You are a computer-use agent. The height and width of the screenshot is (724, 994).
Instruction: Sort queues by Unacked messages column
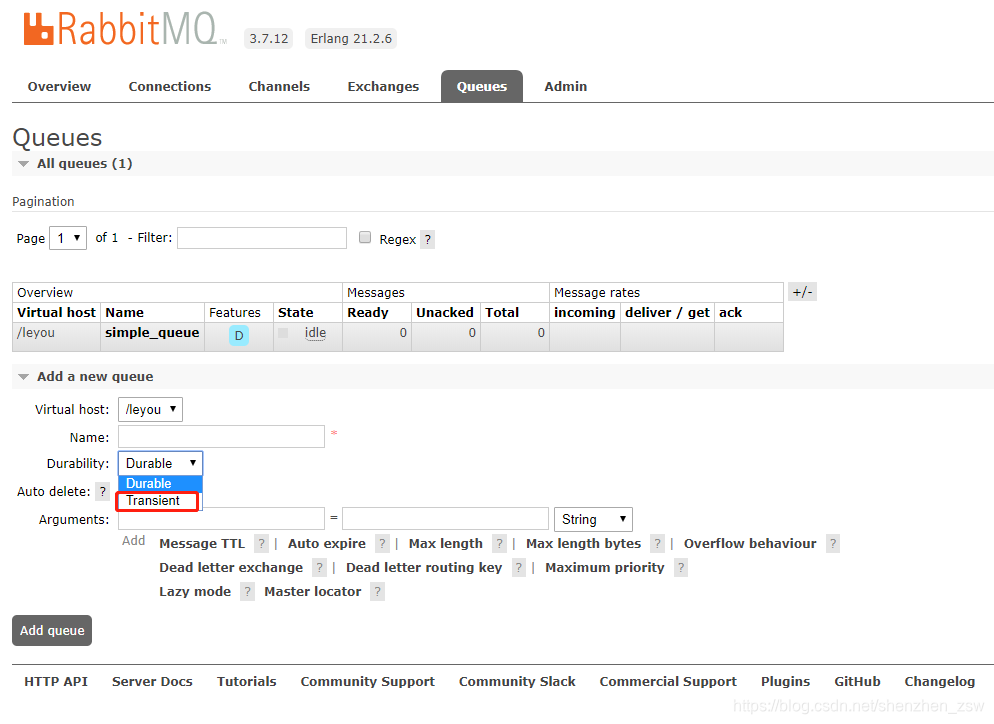click(x=445, y=313)
